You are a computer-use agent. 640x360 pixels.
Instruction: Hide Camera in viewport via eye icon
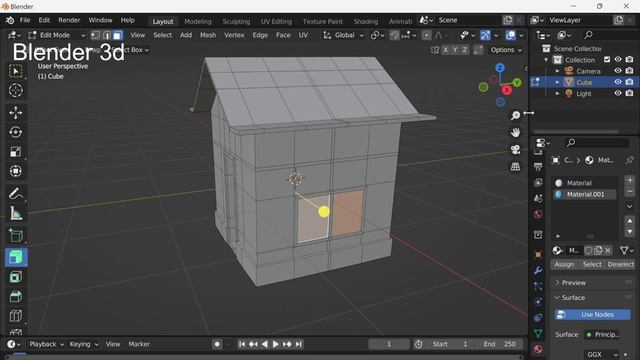618,71
